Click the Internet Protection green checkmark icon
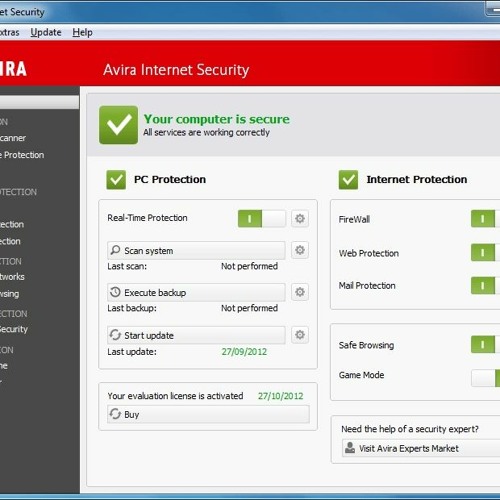 coord(348,180)
